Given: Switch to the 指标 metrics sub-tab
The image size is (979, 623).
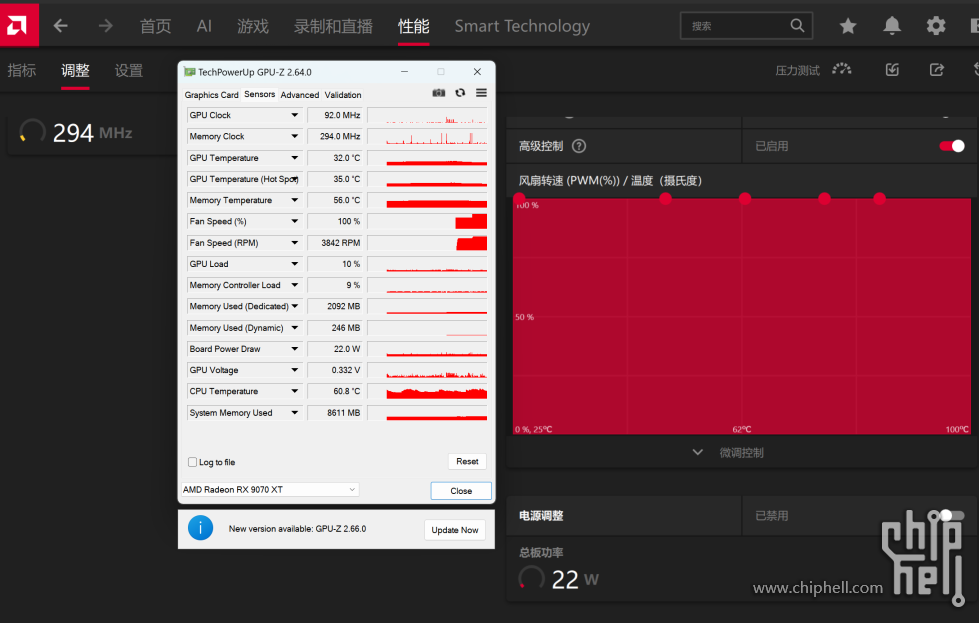Looking at the screenshot, I should pos(22,70).
